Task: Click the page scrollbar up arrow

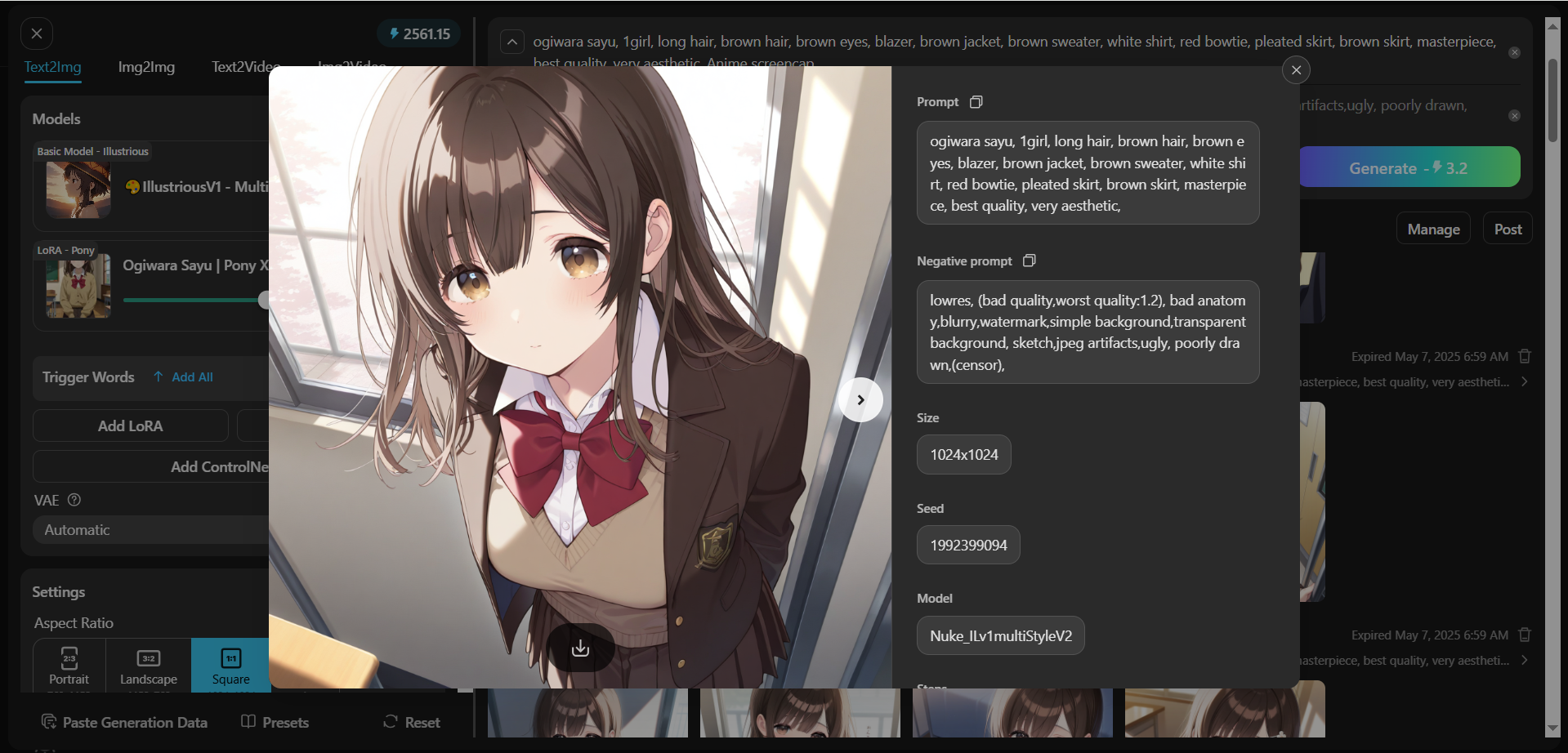Action: (x=1552, y=25)
